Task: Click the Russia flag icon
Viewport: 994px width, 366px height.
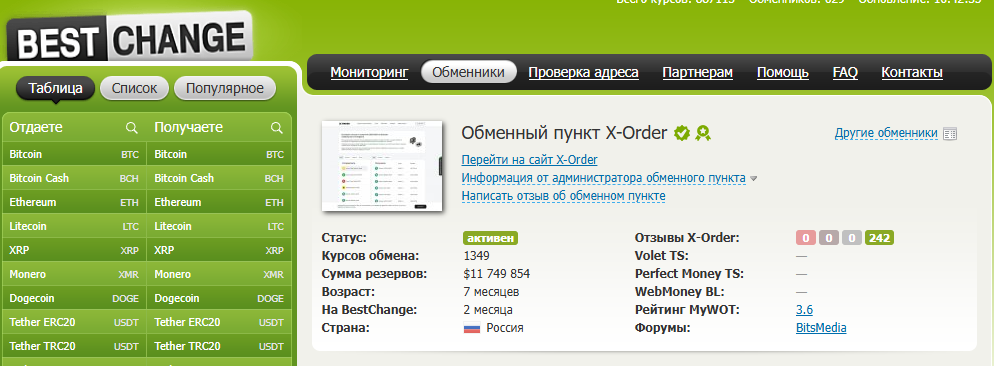Action: tap(472, 329)
